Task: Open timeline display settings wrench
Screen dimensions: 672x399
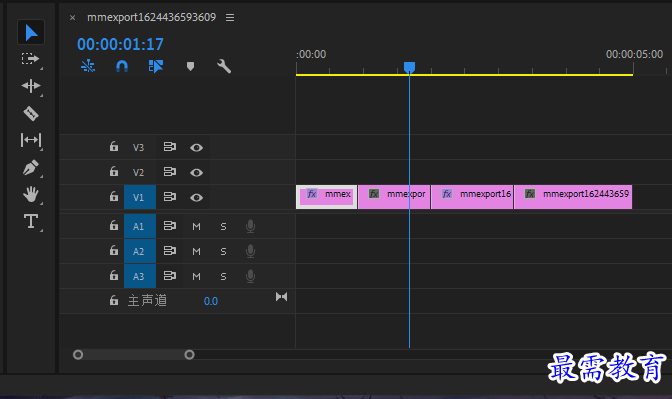Action: tap(224, 66)
